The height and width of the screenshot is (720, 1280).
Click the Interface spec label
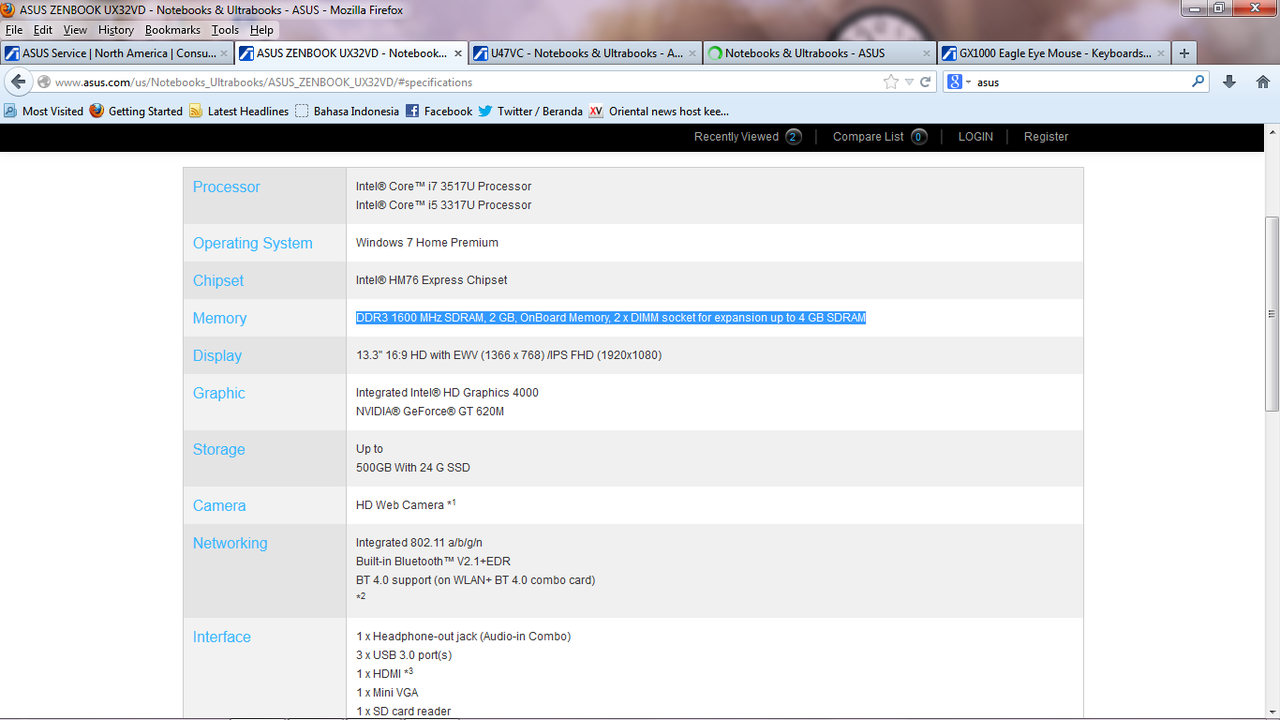(222, 637)
